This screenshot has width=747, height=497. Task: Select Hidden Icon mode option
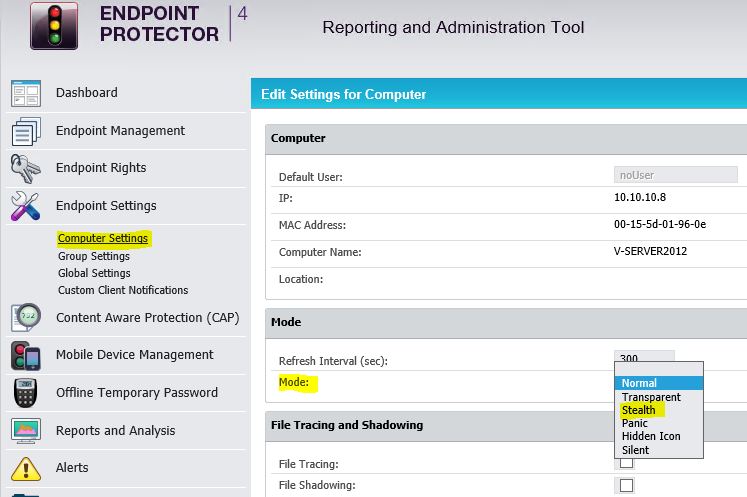tap(651, 437)
